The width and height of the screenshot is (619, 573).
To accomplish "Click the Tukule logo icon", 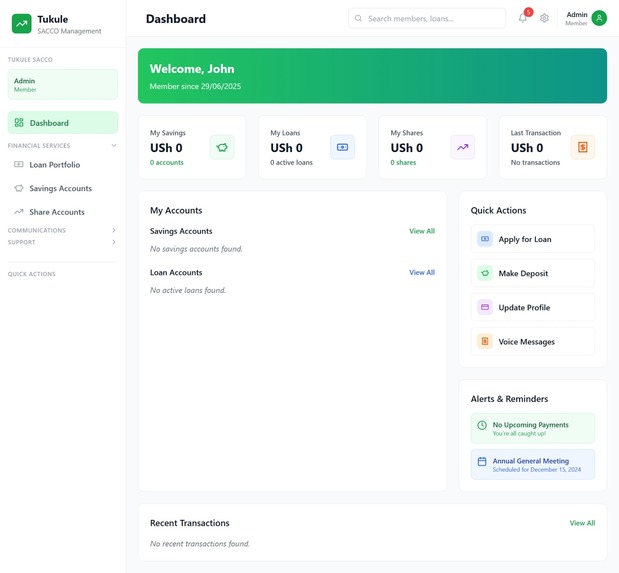I will pyautogui.click(x=22, y=24).
